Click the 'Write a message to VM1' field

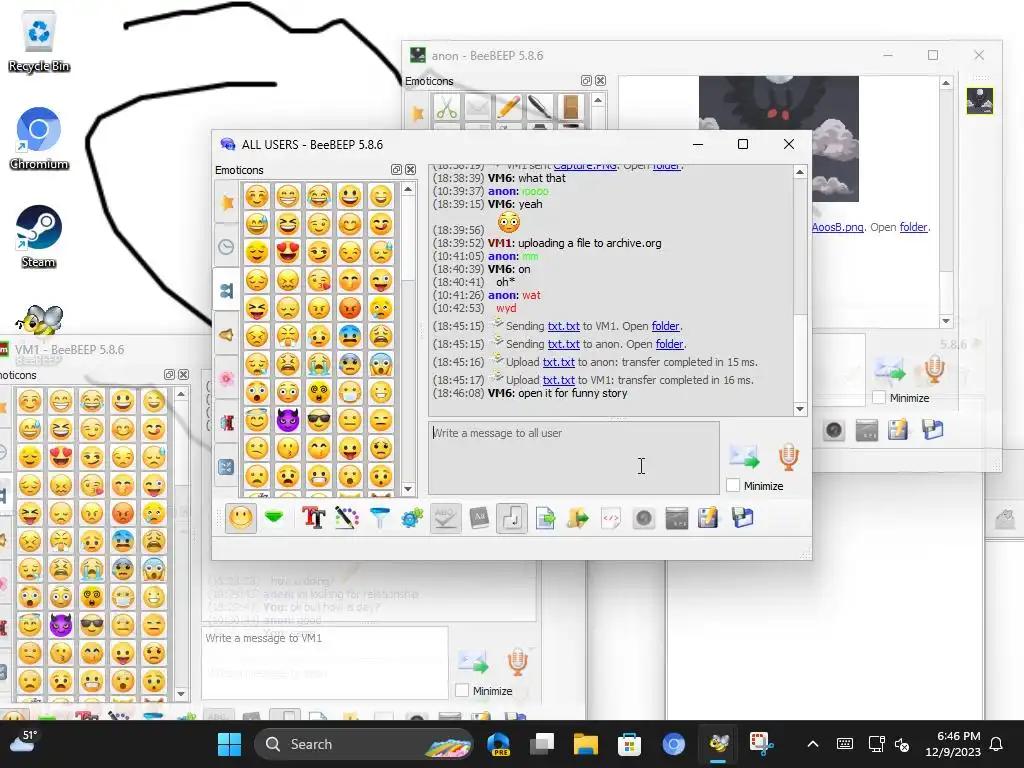pos(325,663)
